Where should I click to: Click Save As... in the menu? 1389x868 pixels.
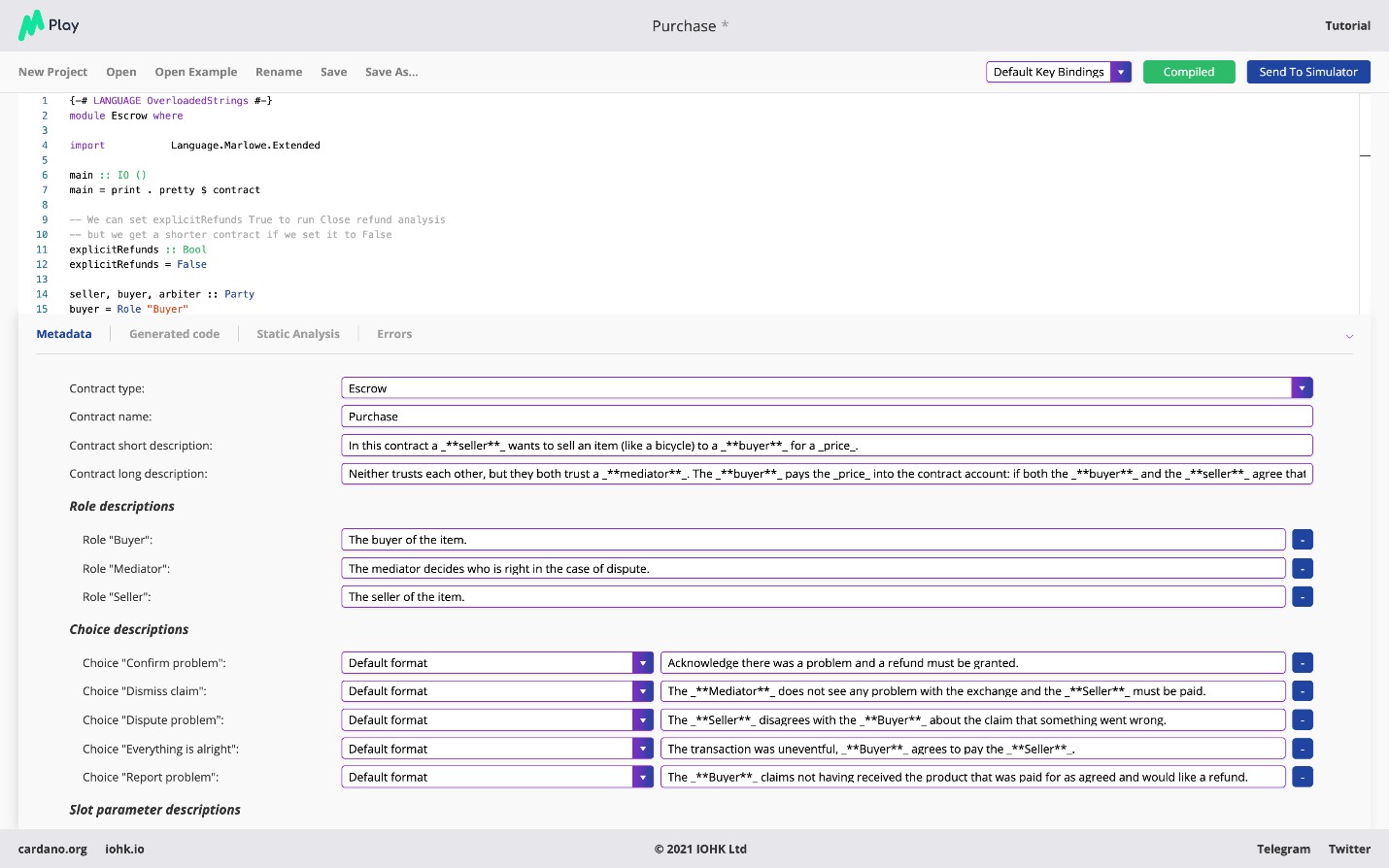[391, 72]
